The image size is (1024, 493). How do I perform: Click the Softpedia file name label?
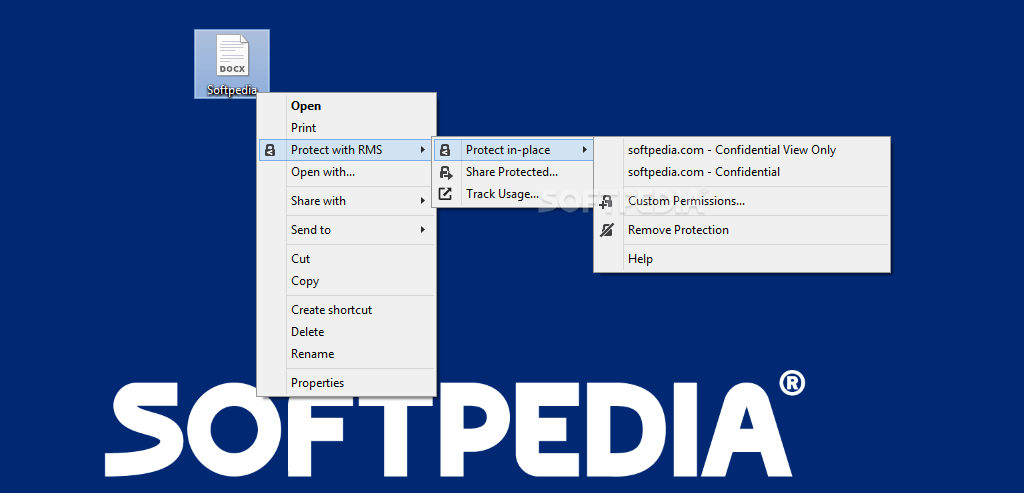[x=232, y=90]
